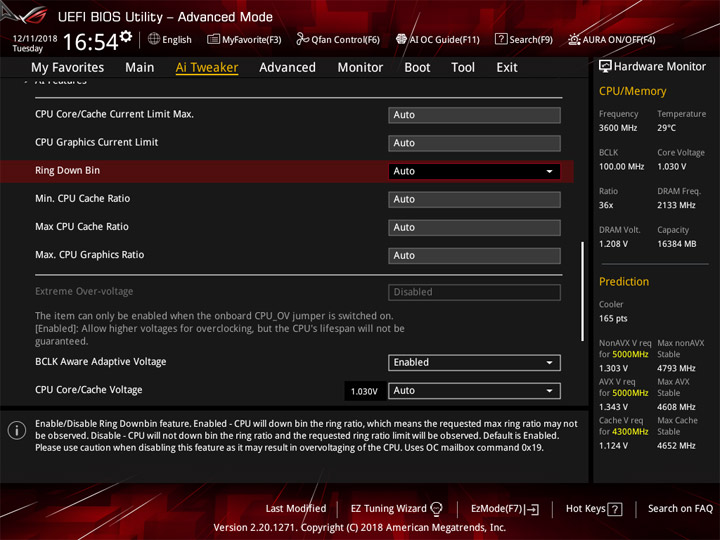Click Max. CPU Graphics Ratio field
720x540 pixels.
474,256
